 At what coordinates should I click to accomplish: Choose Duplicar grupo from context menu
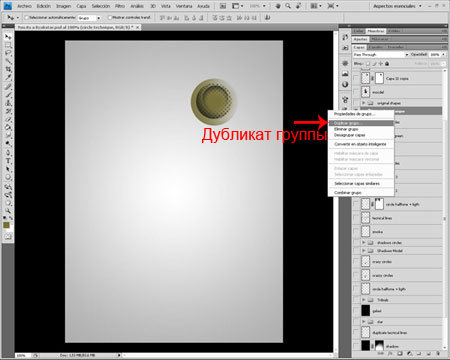[361, 123]
